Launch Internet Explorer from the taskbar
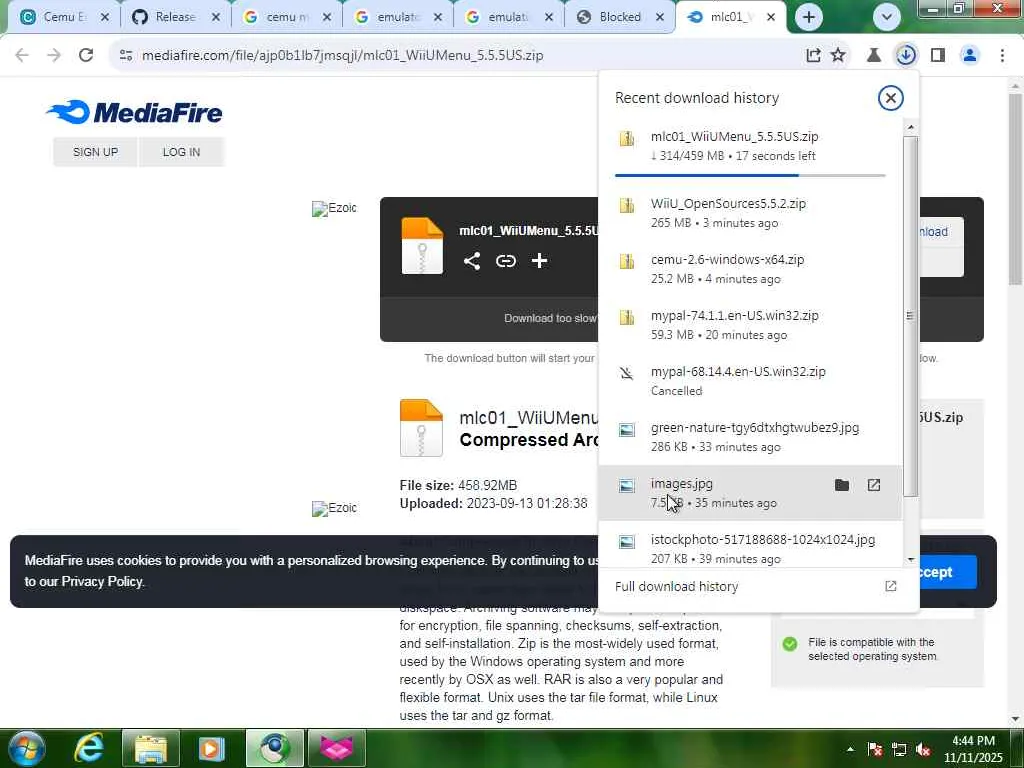This screenshot has width=1024, height=768. click(x=89, y=748)
